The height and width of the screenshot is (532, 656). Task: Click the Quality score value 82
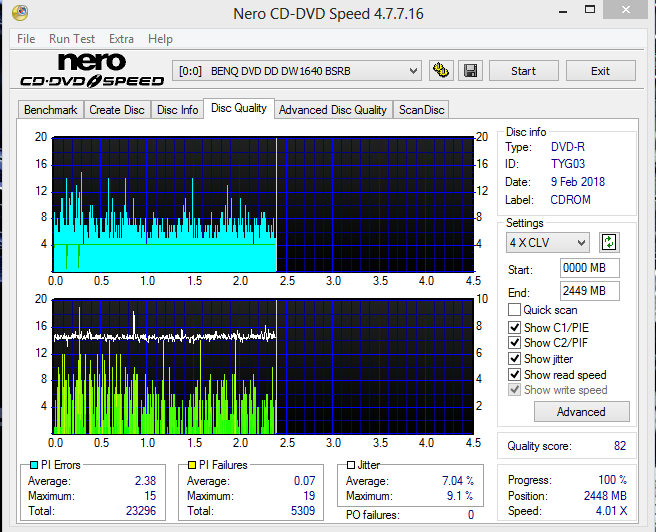coord(620,446)
